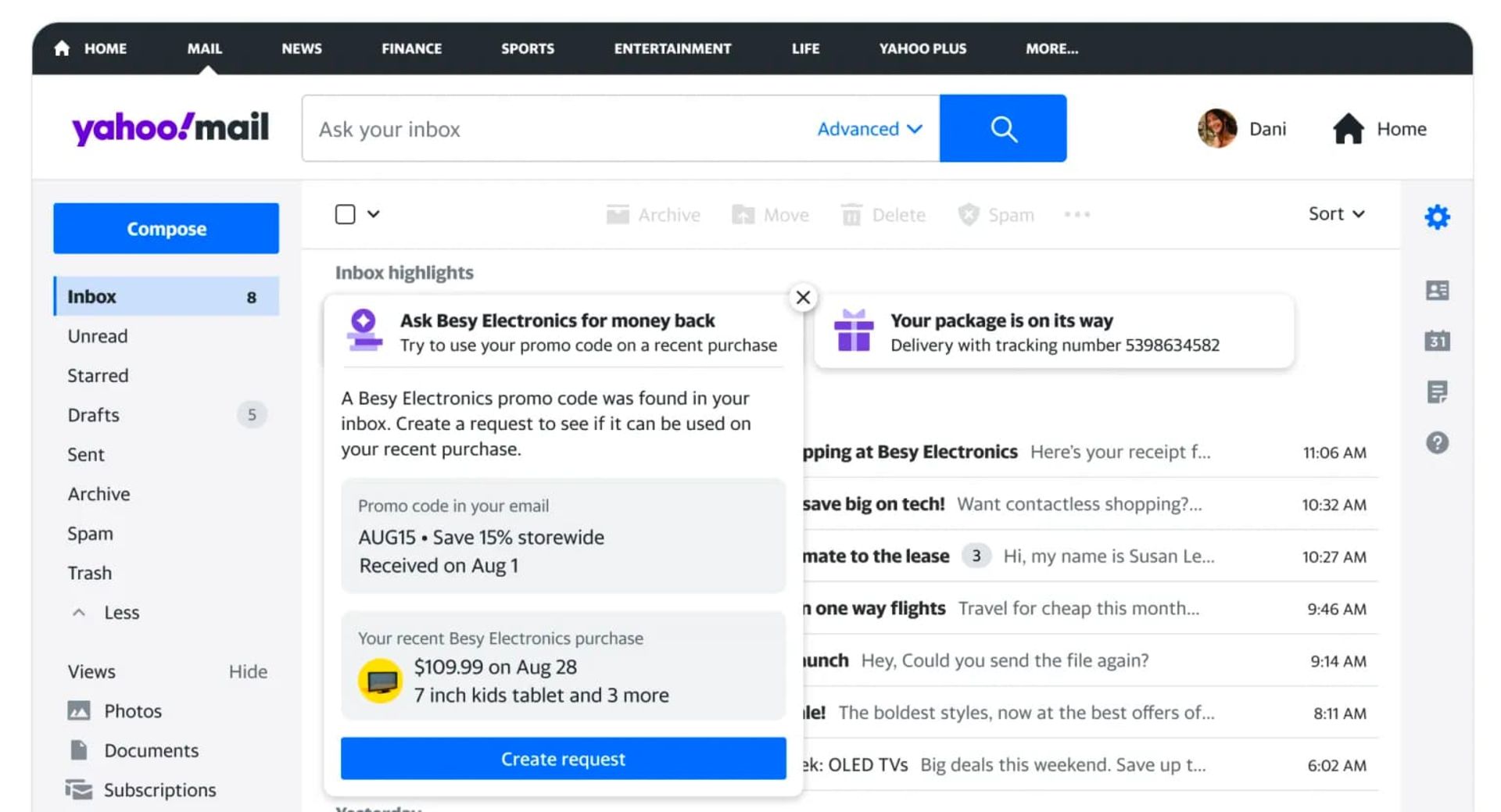The width and height of the screenshot is (1501, 812).
Task: Click the Create request button
Action: point(563,758)
